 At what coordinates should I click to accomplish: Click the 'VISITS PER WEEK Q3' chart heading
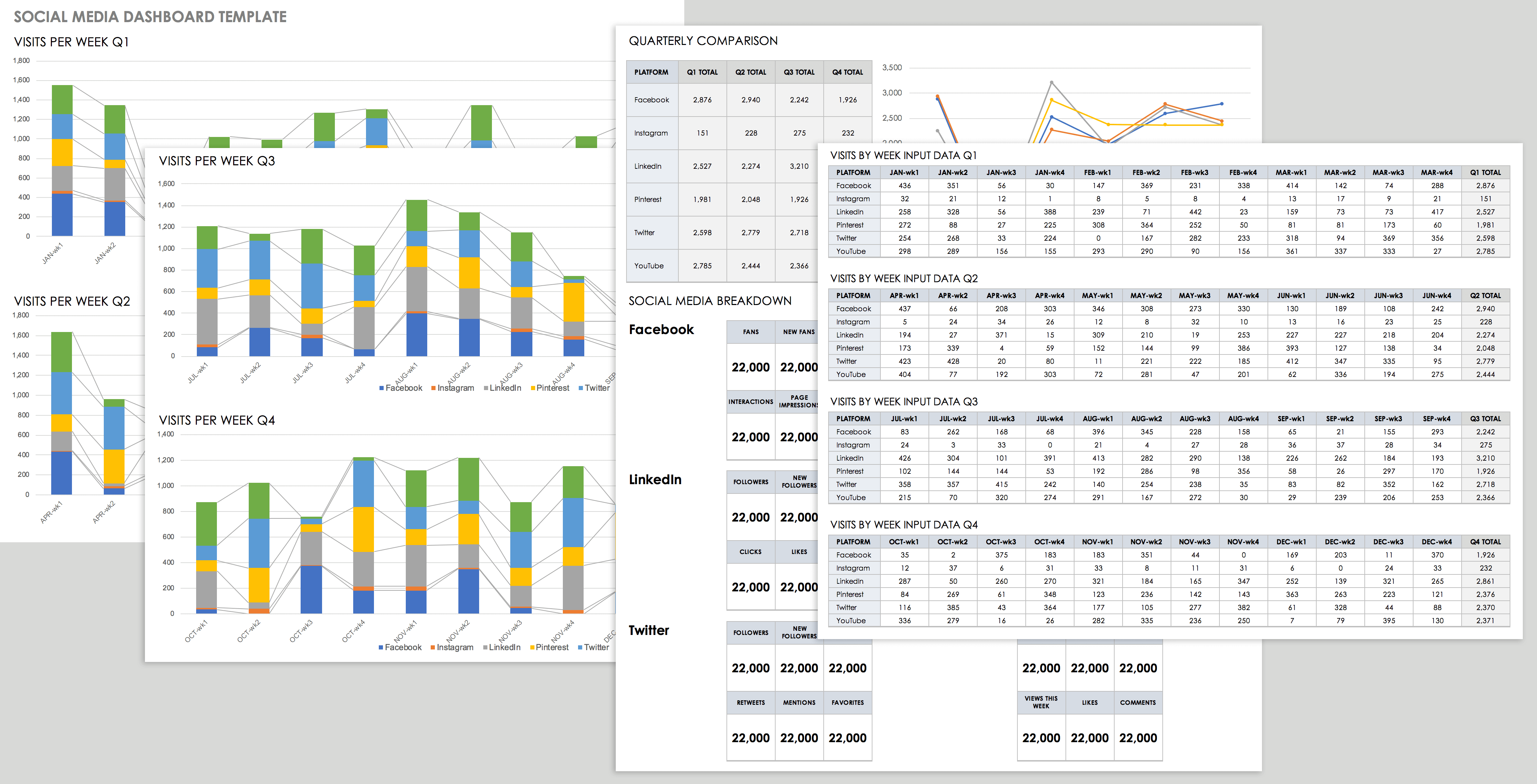(x=217, y=161)
